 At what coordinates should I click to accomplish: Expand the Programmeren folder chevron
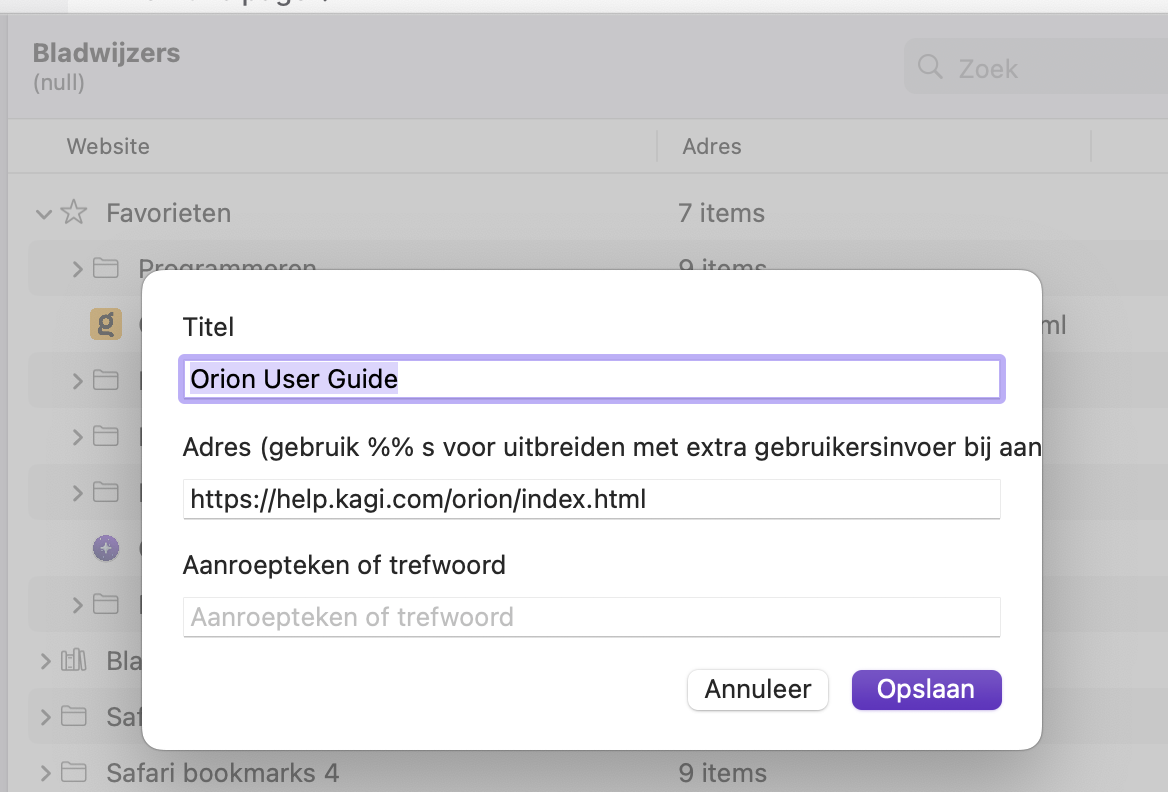(x=78, y=269)
